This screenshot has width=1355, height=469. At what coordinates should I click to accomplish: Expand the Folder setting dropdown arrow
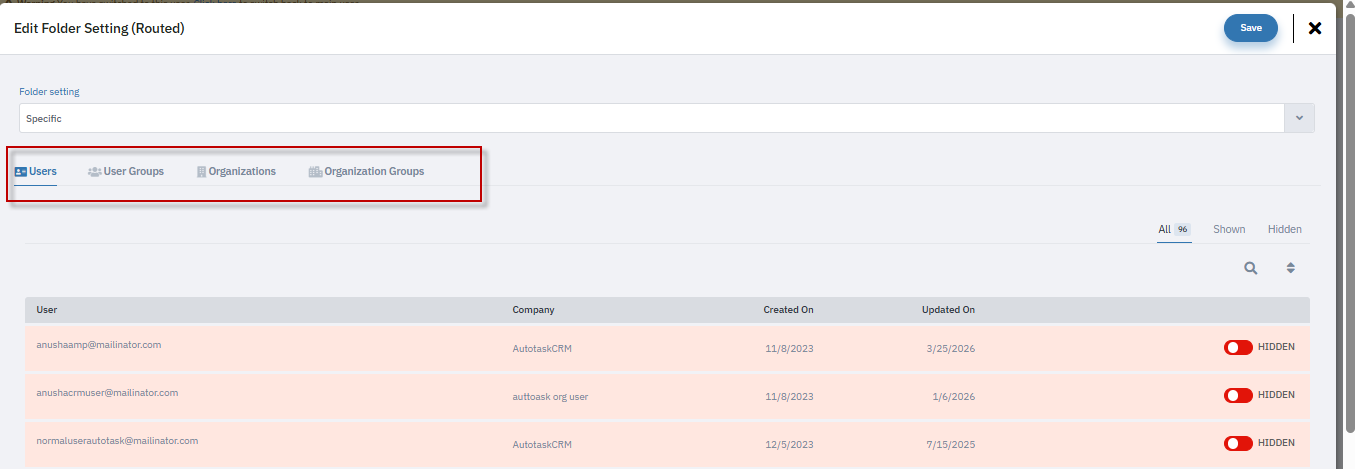coord(1299,118)
